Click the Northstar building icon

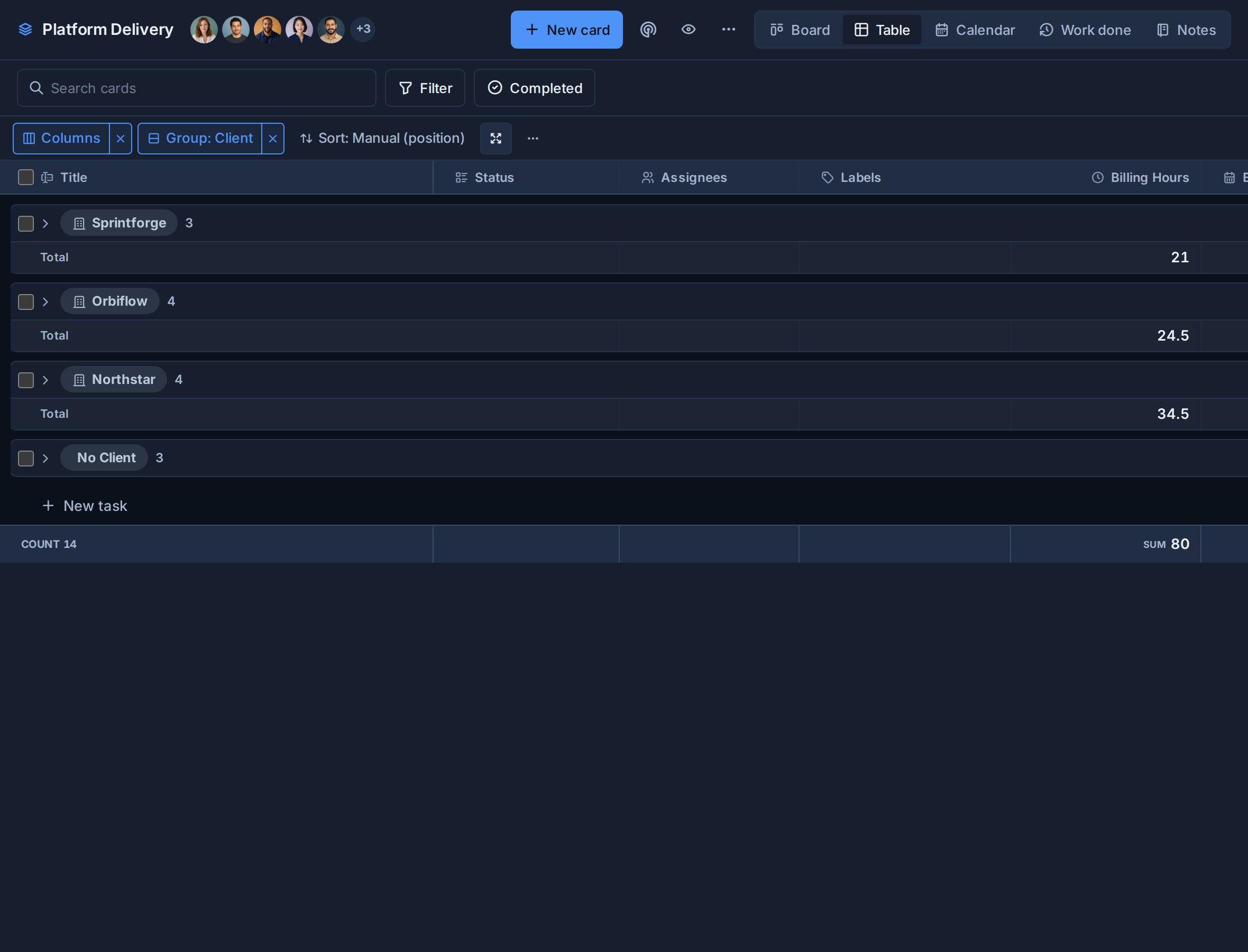[79, 380]
